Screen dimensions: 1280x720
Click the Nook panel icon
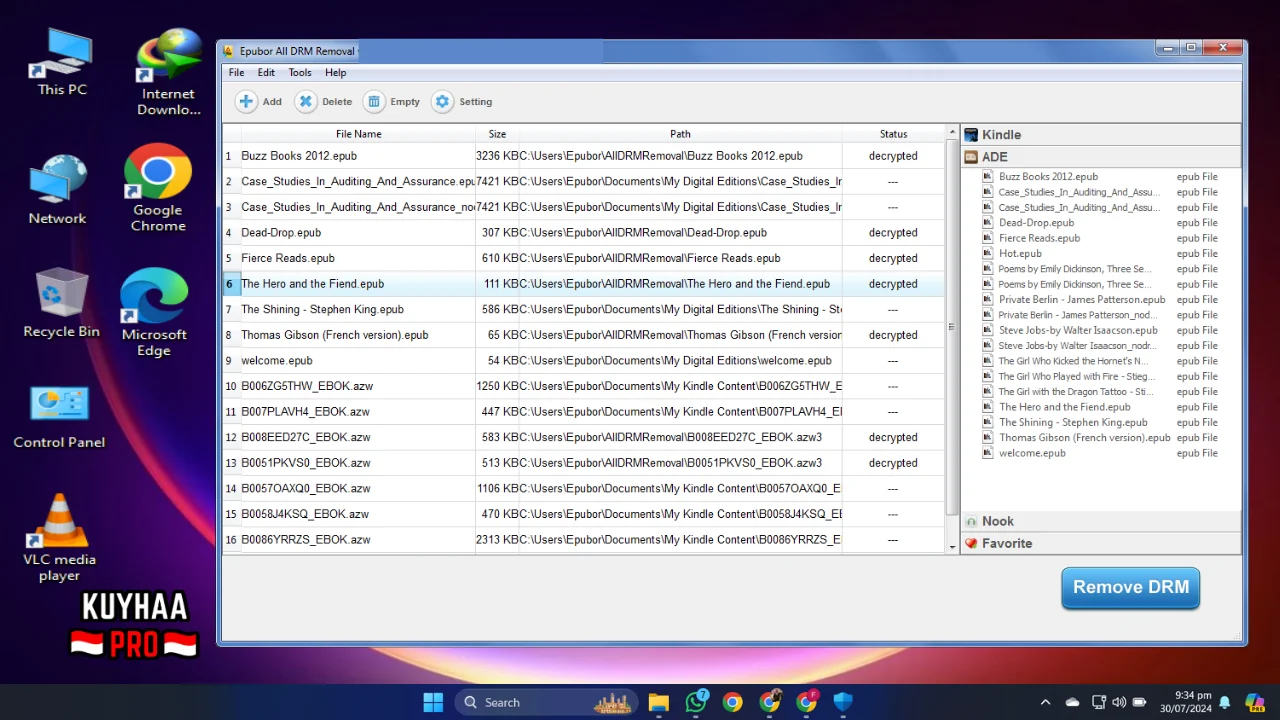[x=971, y=521]
